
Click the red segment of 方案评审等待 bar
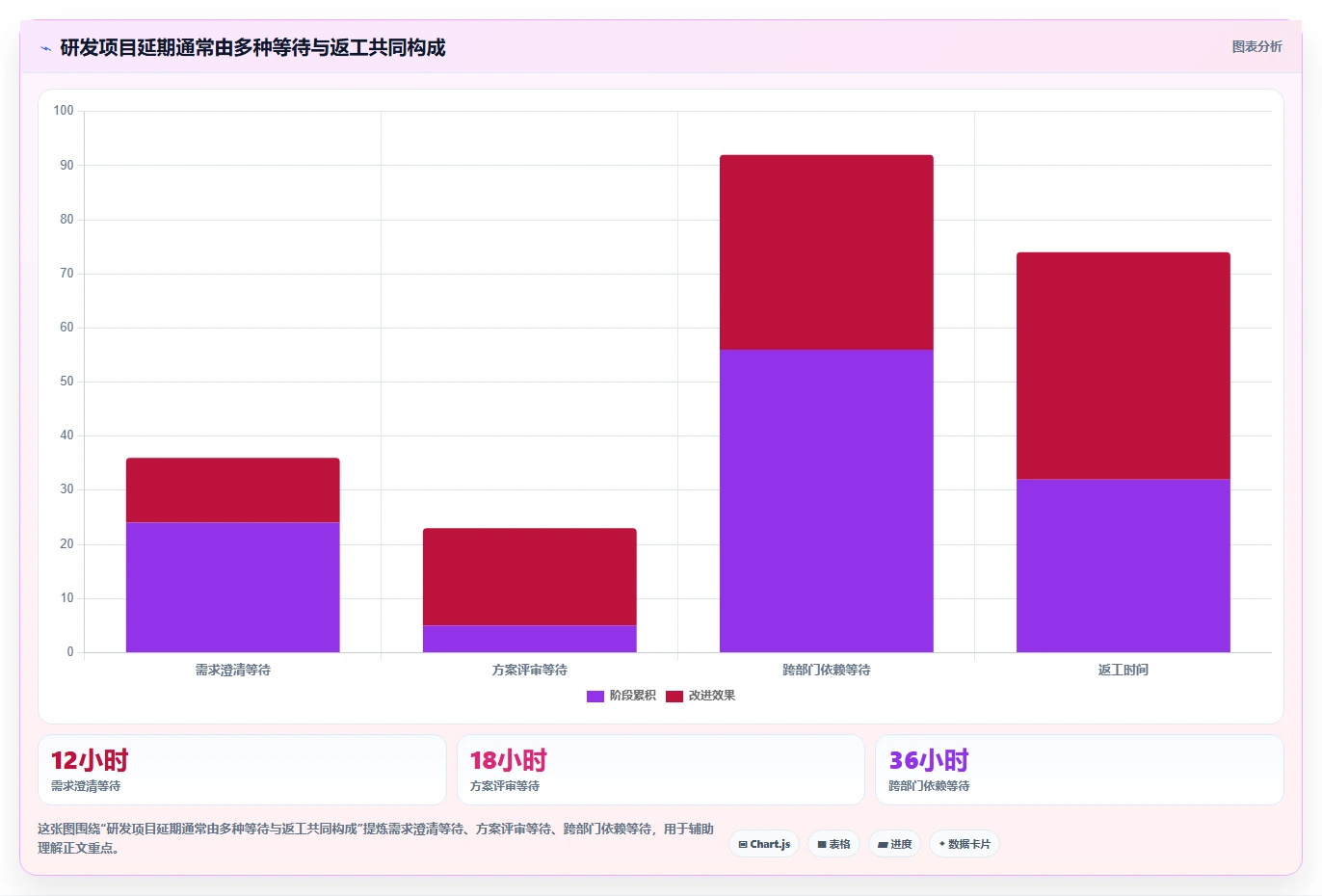click(x=530, y=577)
